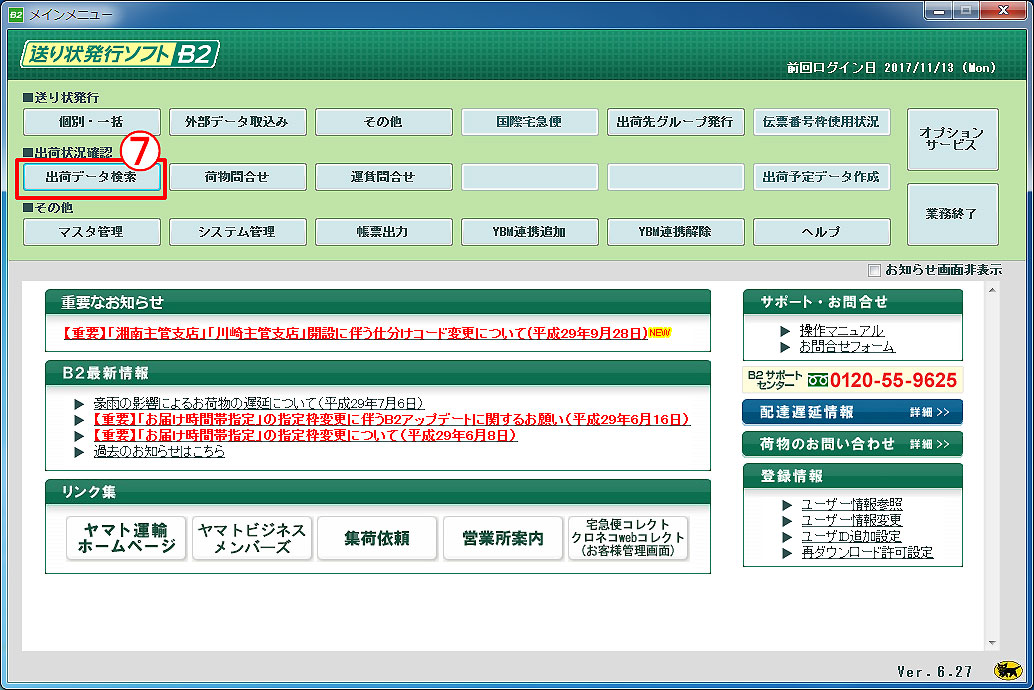The width and height of the screenshot is (1034, 690).
Task: Click the B2 application icon in title bar
Action: pyautogui.click(x=16, y=15)
